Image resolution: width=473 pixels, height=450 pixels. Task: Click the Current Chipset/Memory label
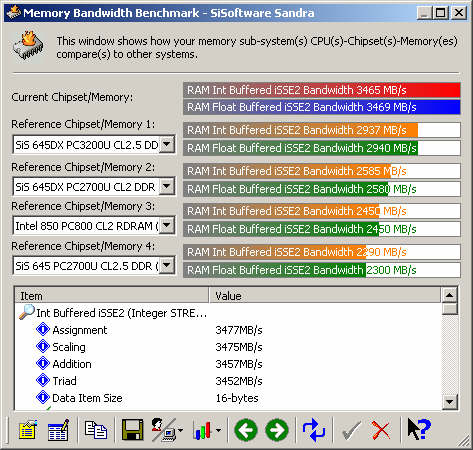(x=72, y=97)
